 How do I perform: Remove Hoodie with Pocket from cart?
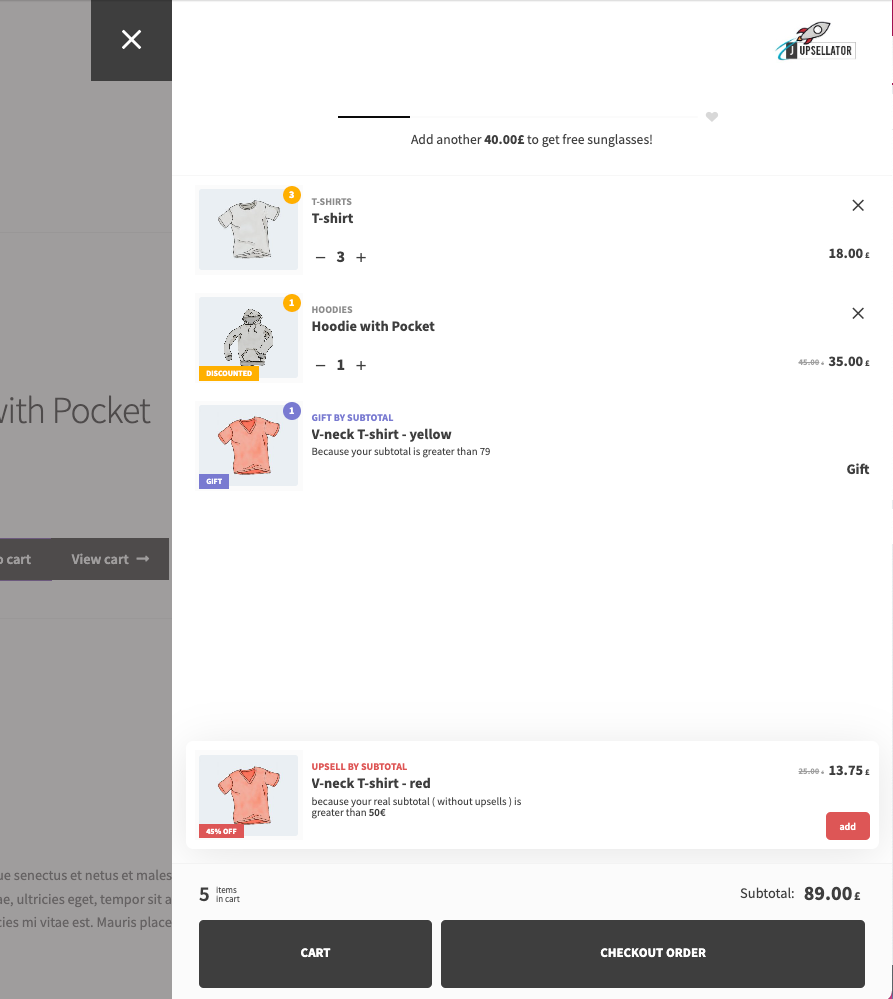pyautogui.click(x=857, y=314)
